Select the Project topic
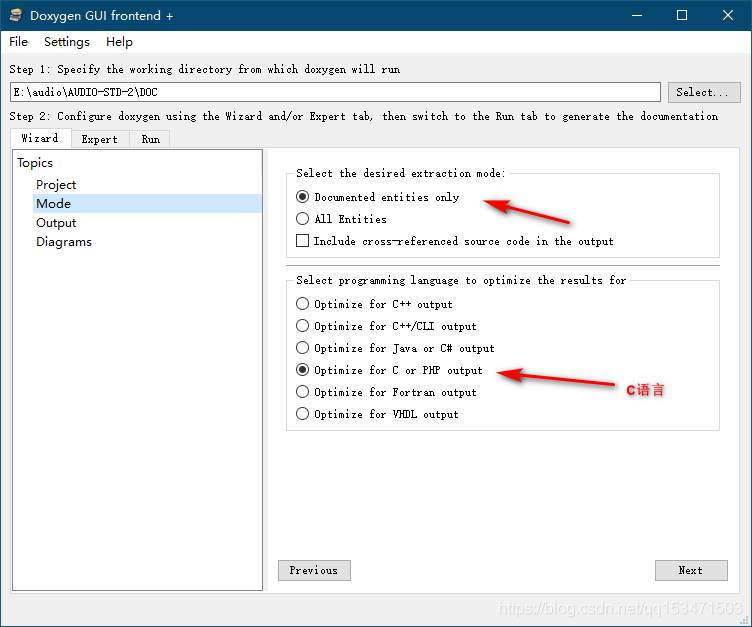 point(56,185)
